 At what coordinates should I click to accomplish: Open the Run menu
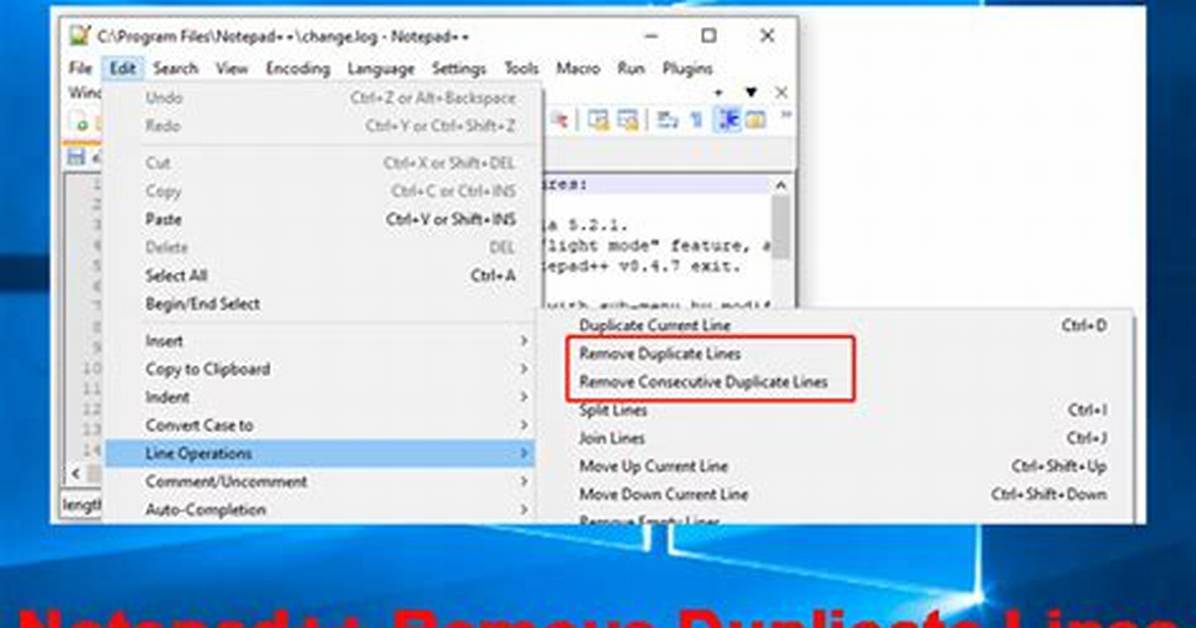pyautogui.click(x=631, y=69)
